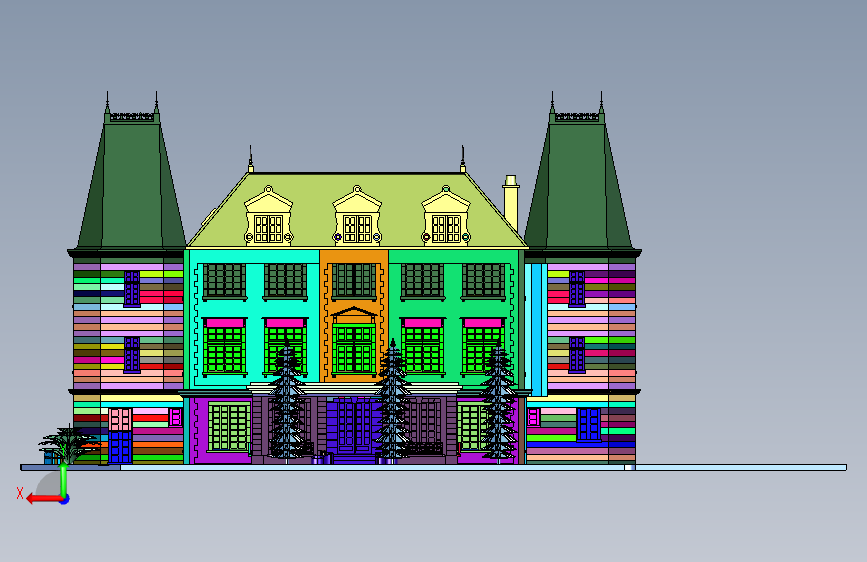Select the cyan vertical strip near right tower
This screenshot has width=867, height=562.
click(x=536, y=330)
